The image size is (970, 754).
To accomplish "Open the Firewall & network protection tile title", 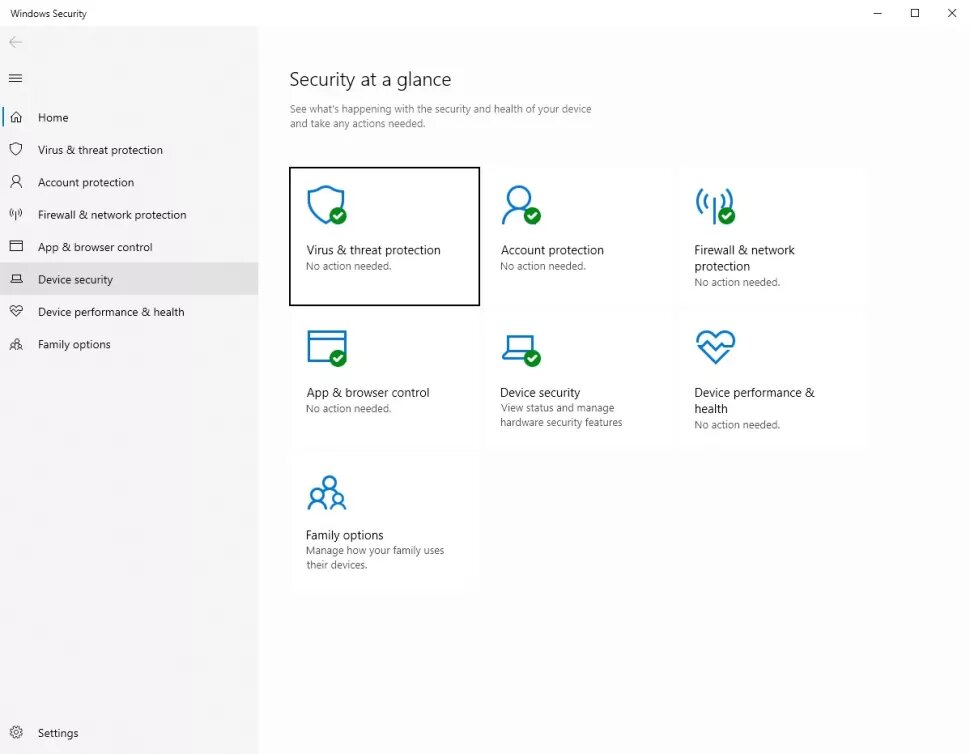I will 744,258.
